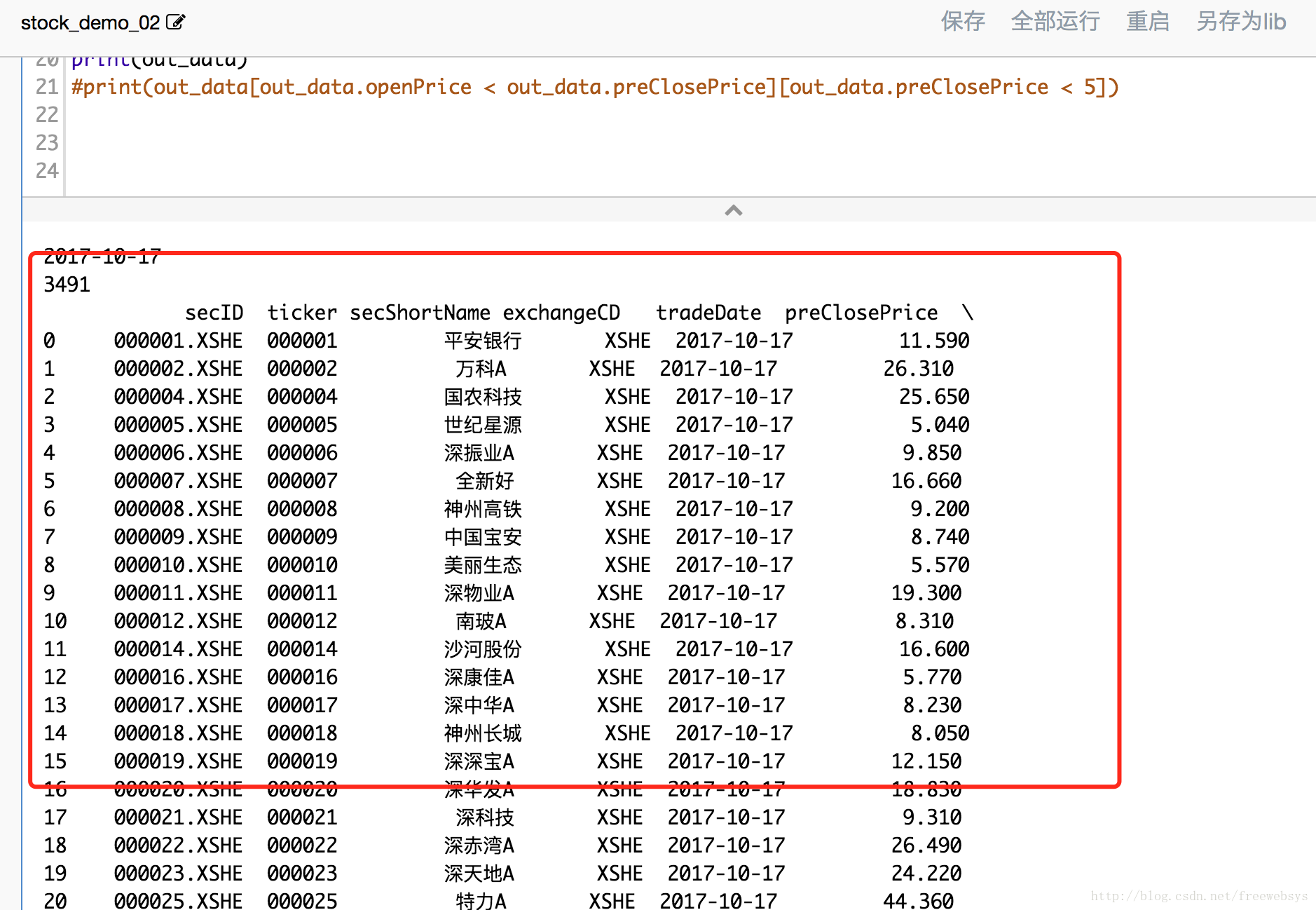This screenshot has height=910, width=1316.
Task: Click price value 5.570
Action: click(x=940, y=565)
